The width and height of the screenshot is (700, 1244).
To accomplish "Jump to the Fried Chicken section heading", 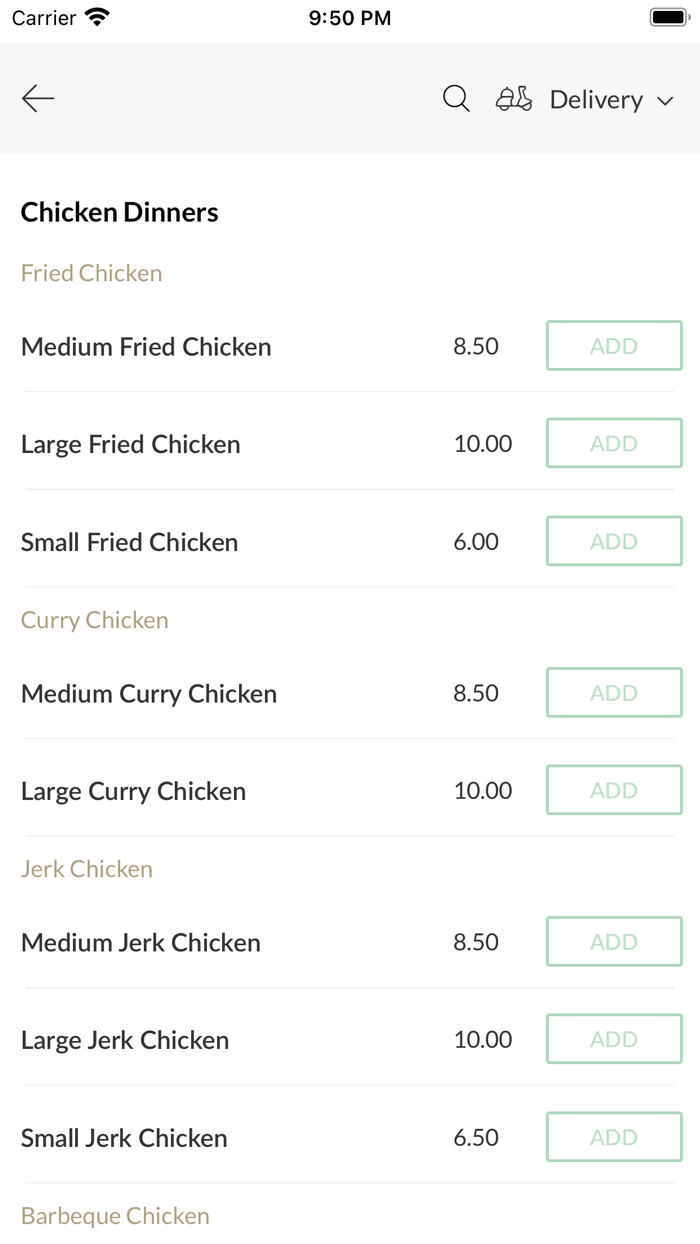I will tap(91, 273).
